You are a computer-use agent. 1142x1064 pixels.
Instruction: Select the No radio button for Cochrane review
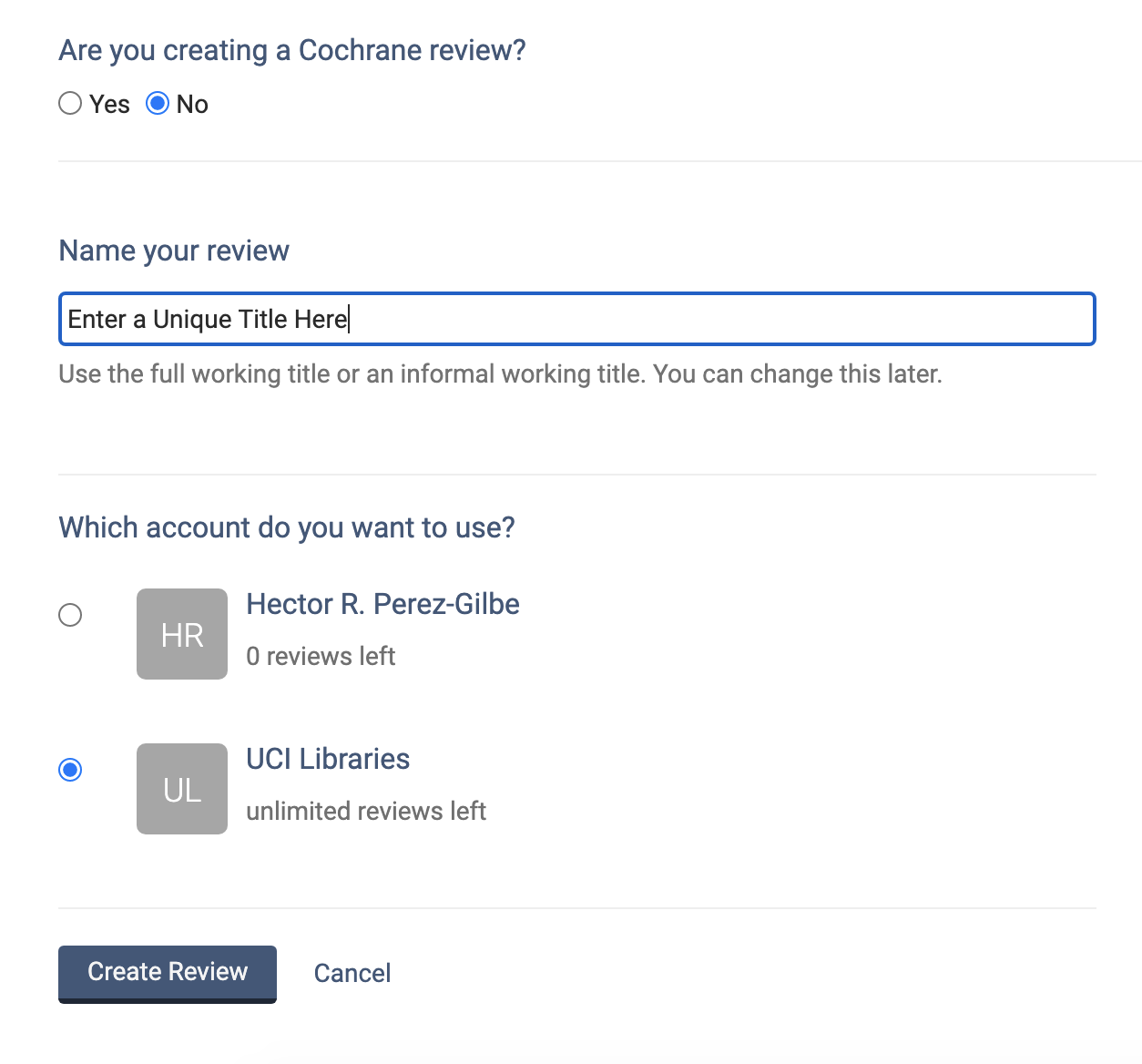tap(158, 104)
